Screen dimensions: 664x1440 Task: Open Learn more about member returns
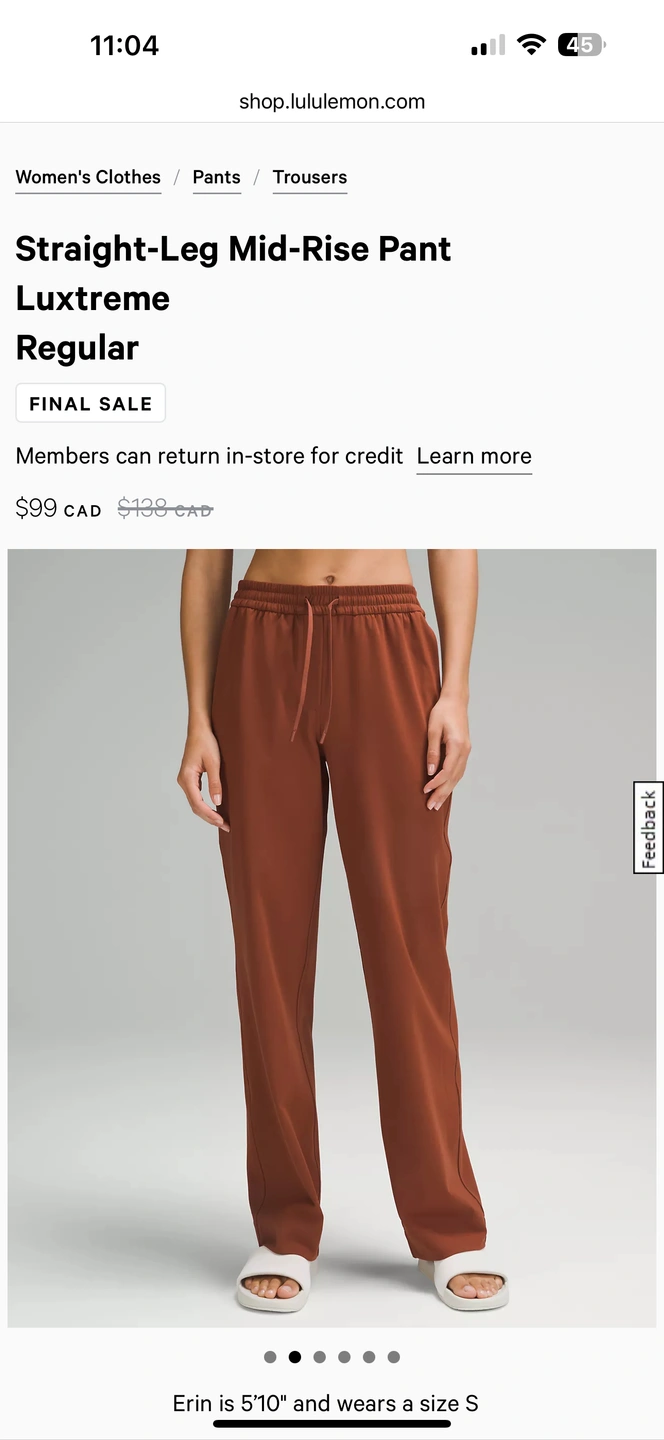[474, 457]
